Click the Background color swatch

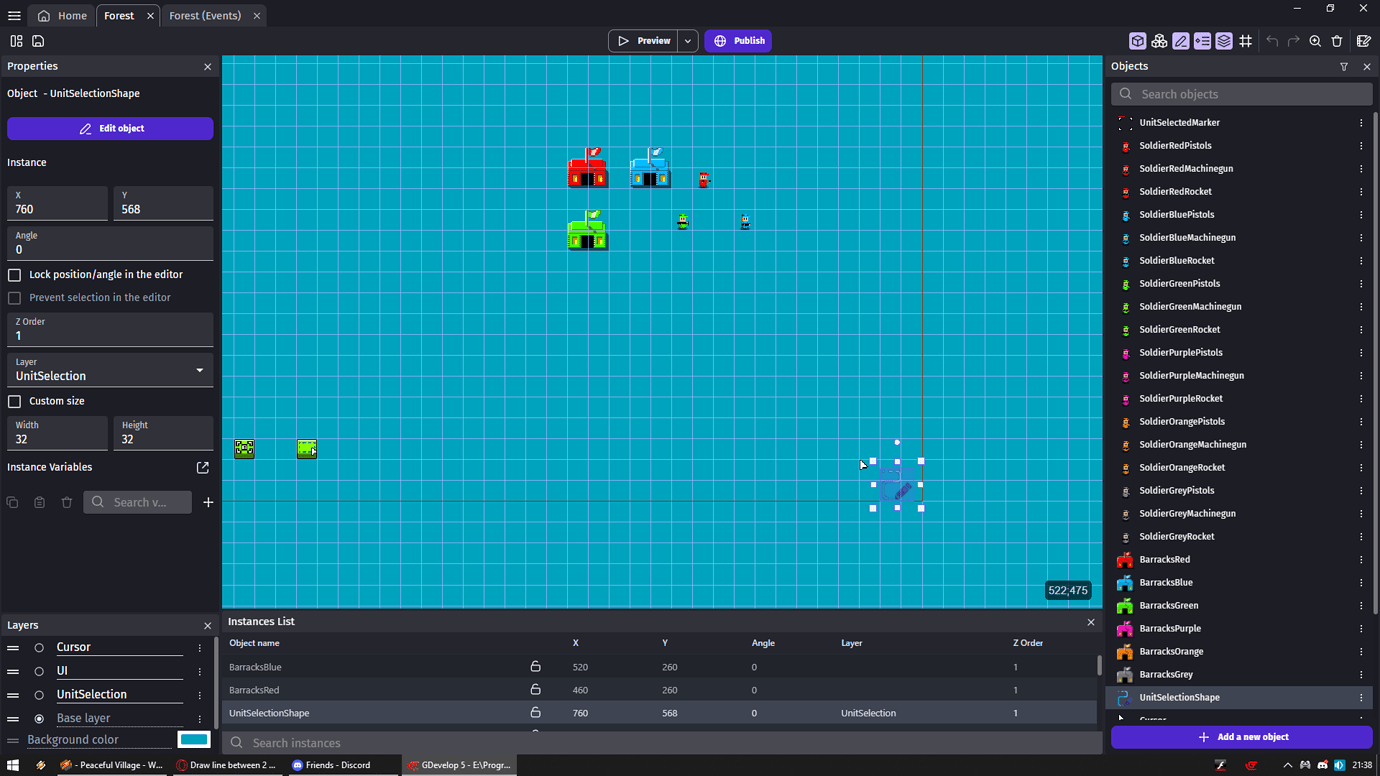(x=194, y=739)
